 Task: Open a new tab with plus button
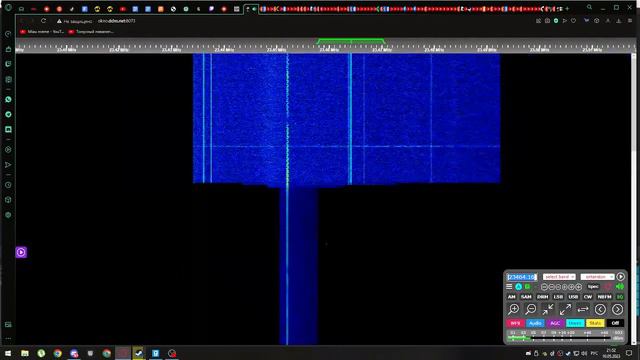point(567,9)
